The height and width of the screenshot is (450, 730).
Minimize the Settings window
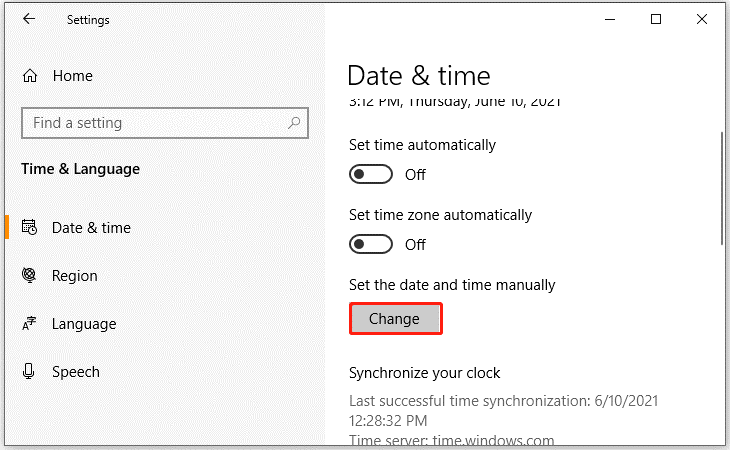[x=610, y=19]
